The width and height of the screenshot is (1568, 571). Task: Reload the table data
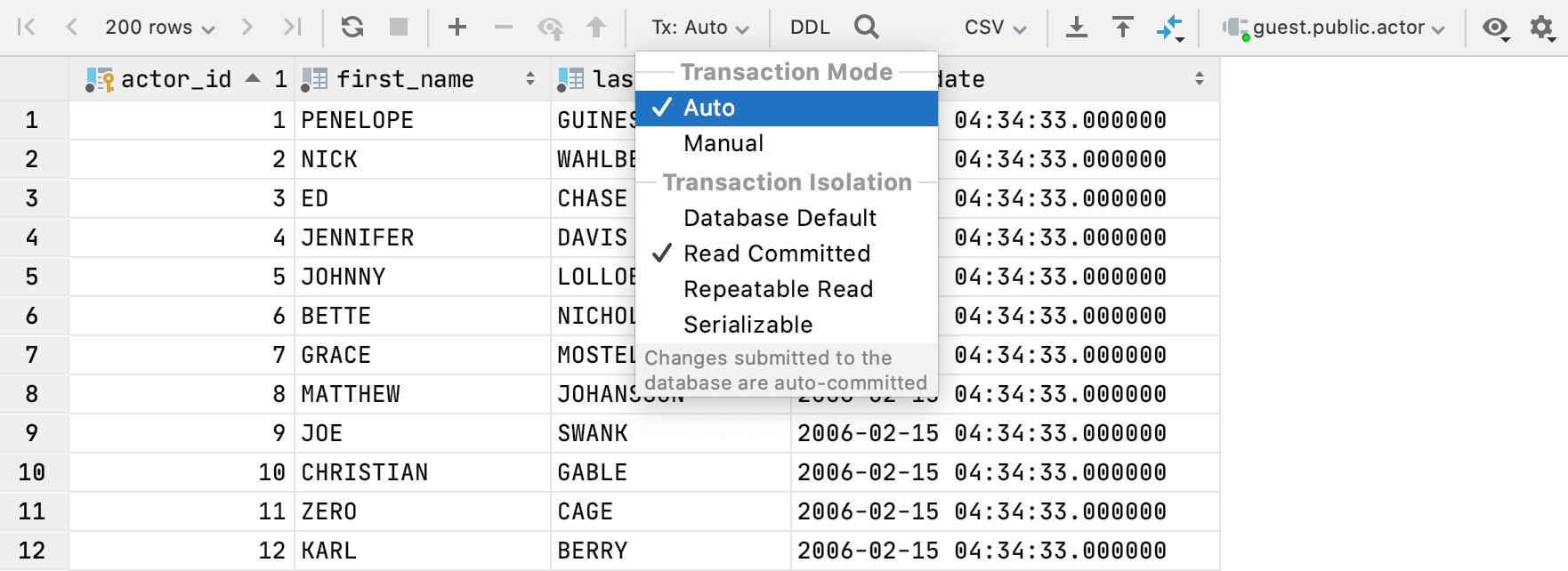[x=352, y=28]
